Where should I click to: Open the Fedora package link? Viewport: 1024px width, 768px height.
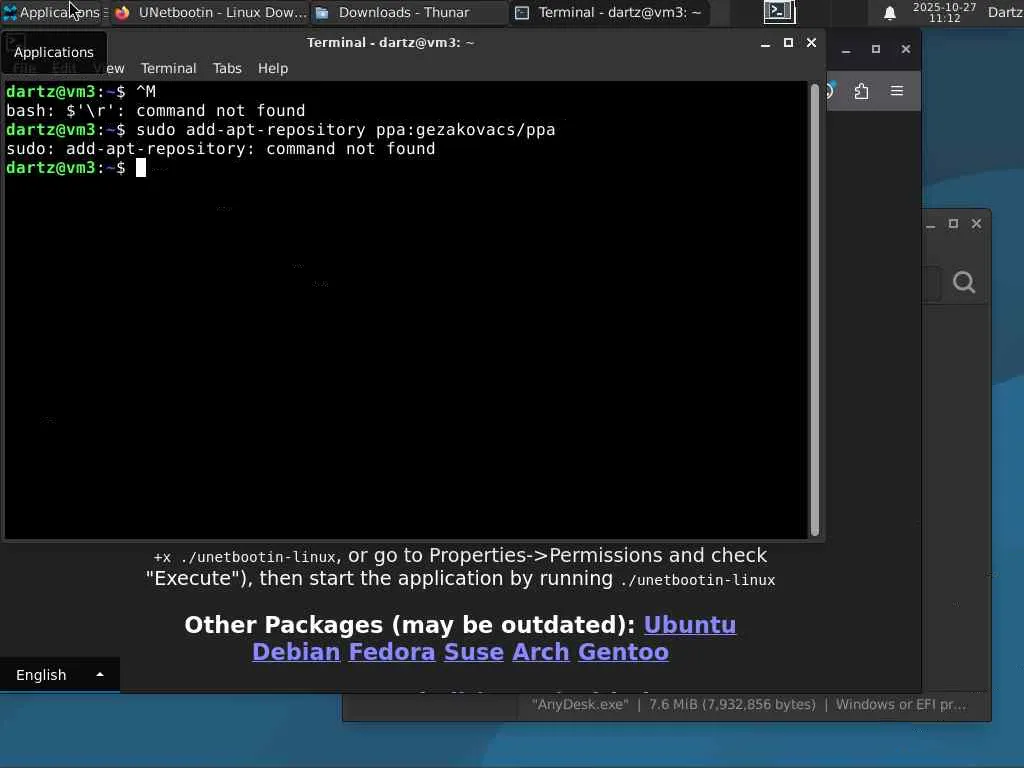click(x=392, y=652)
